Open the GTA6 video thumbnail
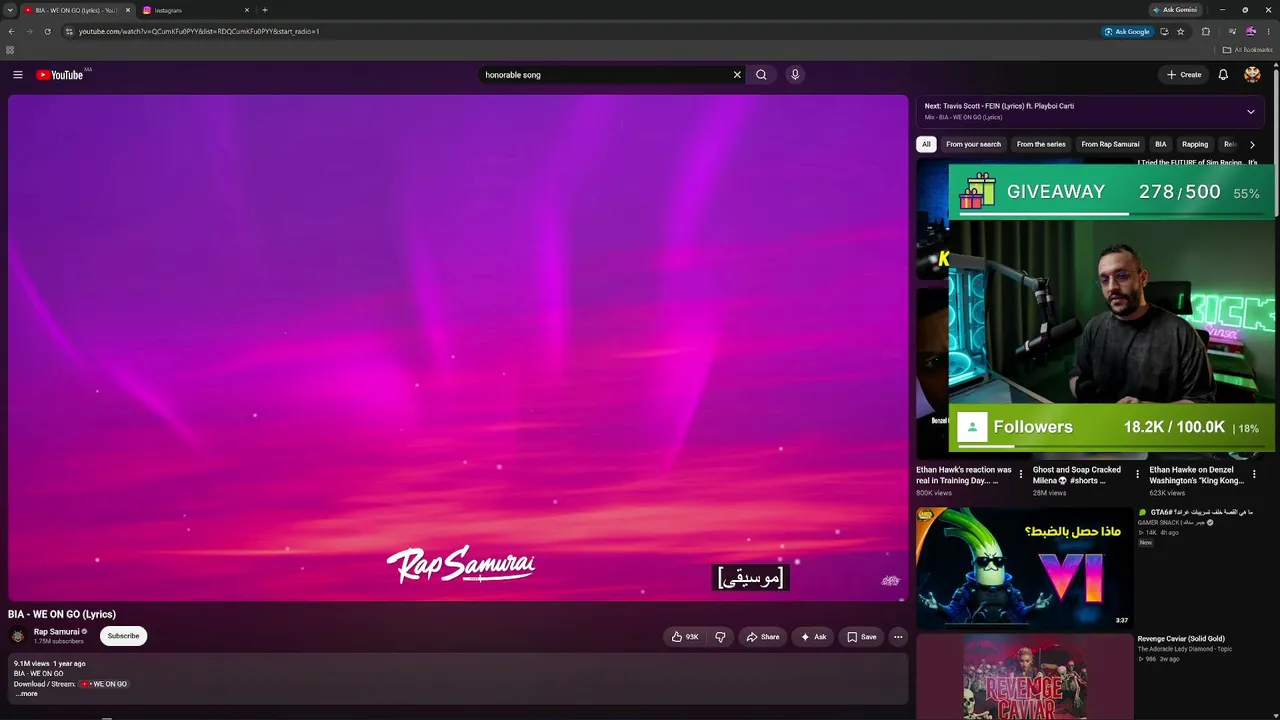Screen dimensions: 1280x720 point(1025,568)
